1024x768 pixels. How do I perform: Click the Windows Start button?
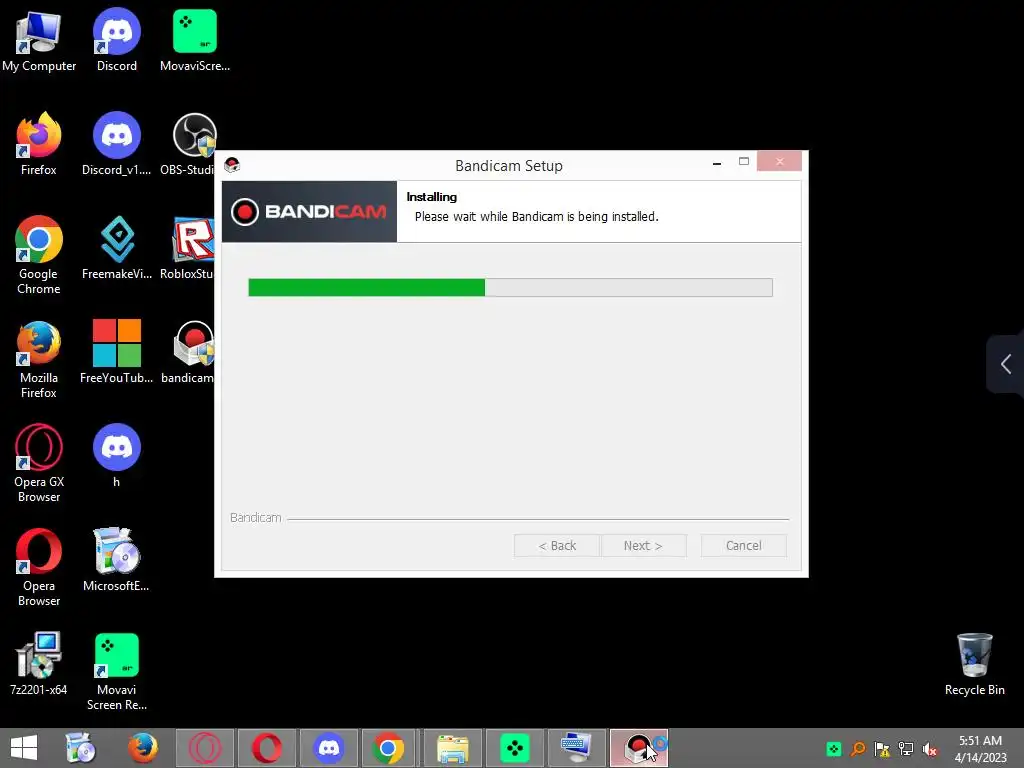[24, 748]
